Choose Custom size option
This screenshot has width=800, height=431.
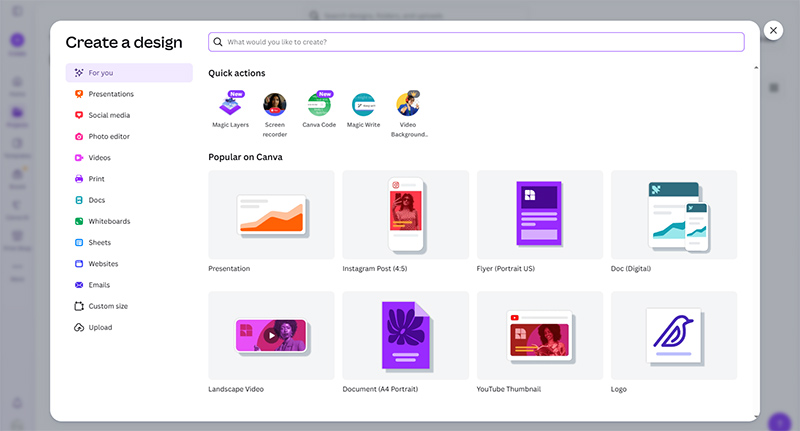pos(129,306)
